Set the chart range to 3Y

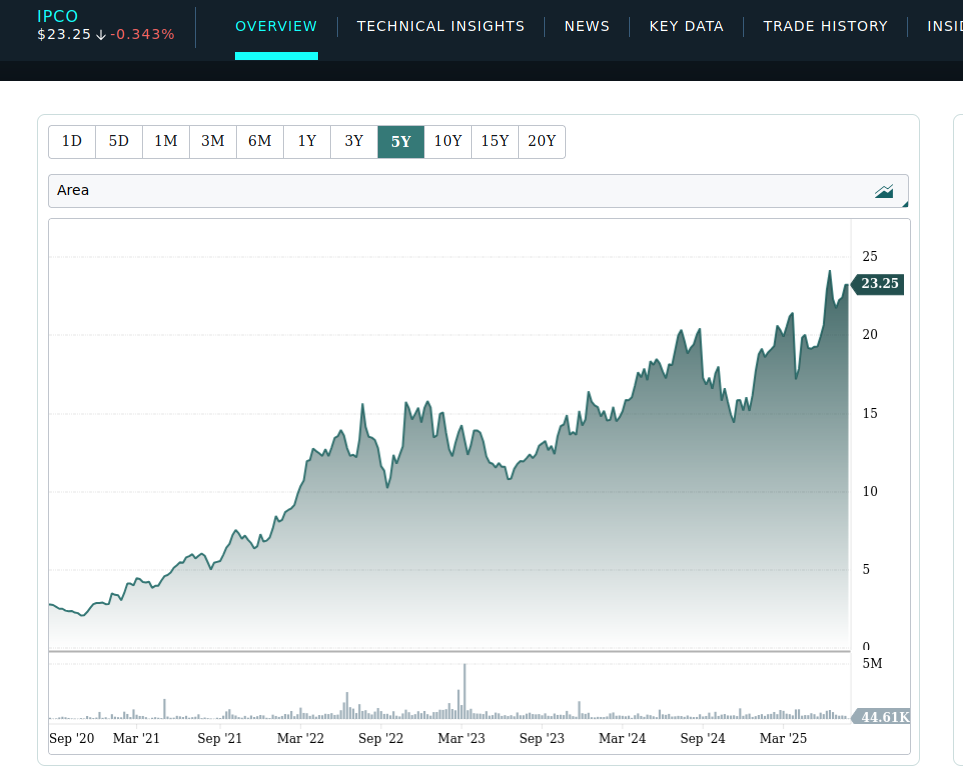[x=354, y=142]
